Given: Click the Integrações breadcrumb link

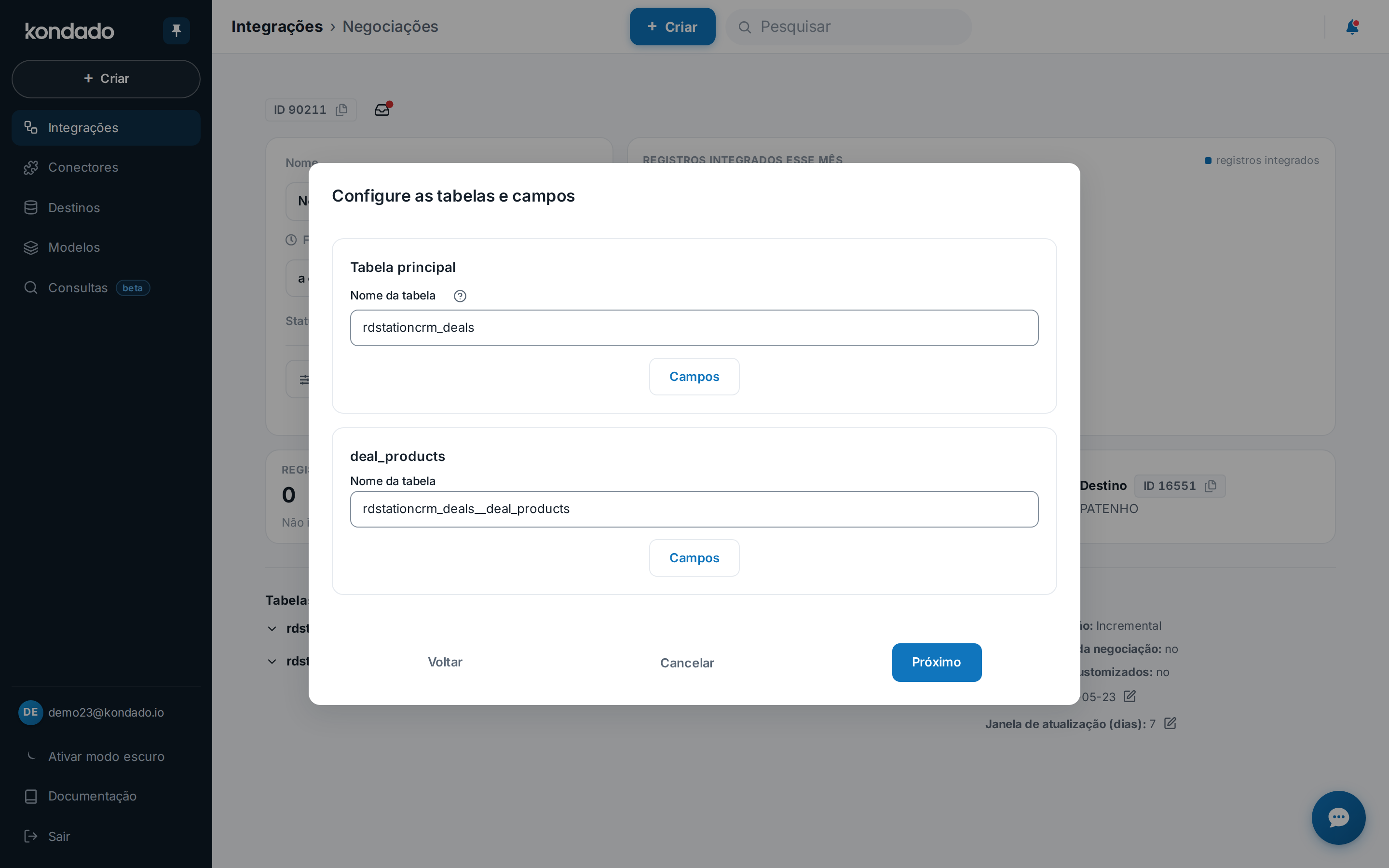Looking at the screenshot, I should click(277, 27).
